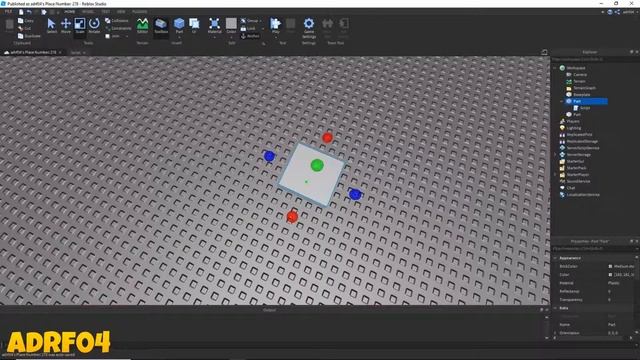
Task: Click the ribbon Color swatch button
Action: click(x=231, y=24)
